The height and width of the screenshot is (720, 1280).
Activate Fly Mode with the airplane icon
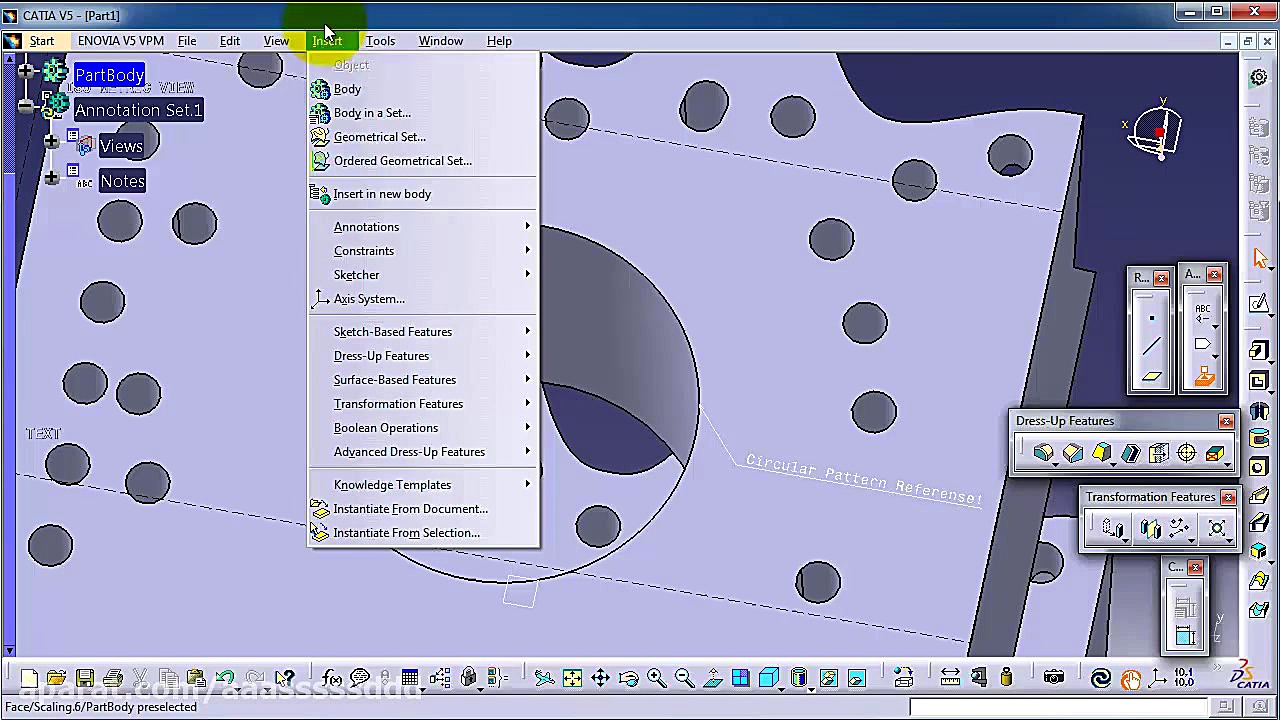coord(544,678)
